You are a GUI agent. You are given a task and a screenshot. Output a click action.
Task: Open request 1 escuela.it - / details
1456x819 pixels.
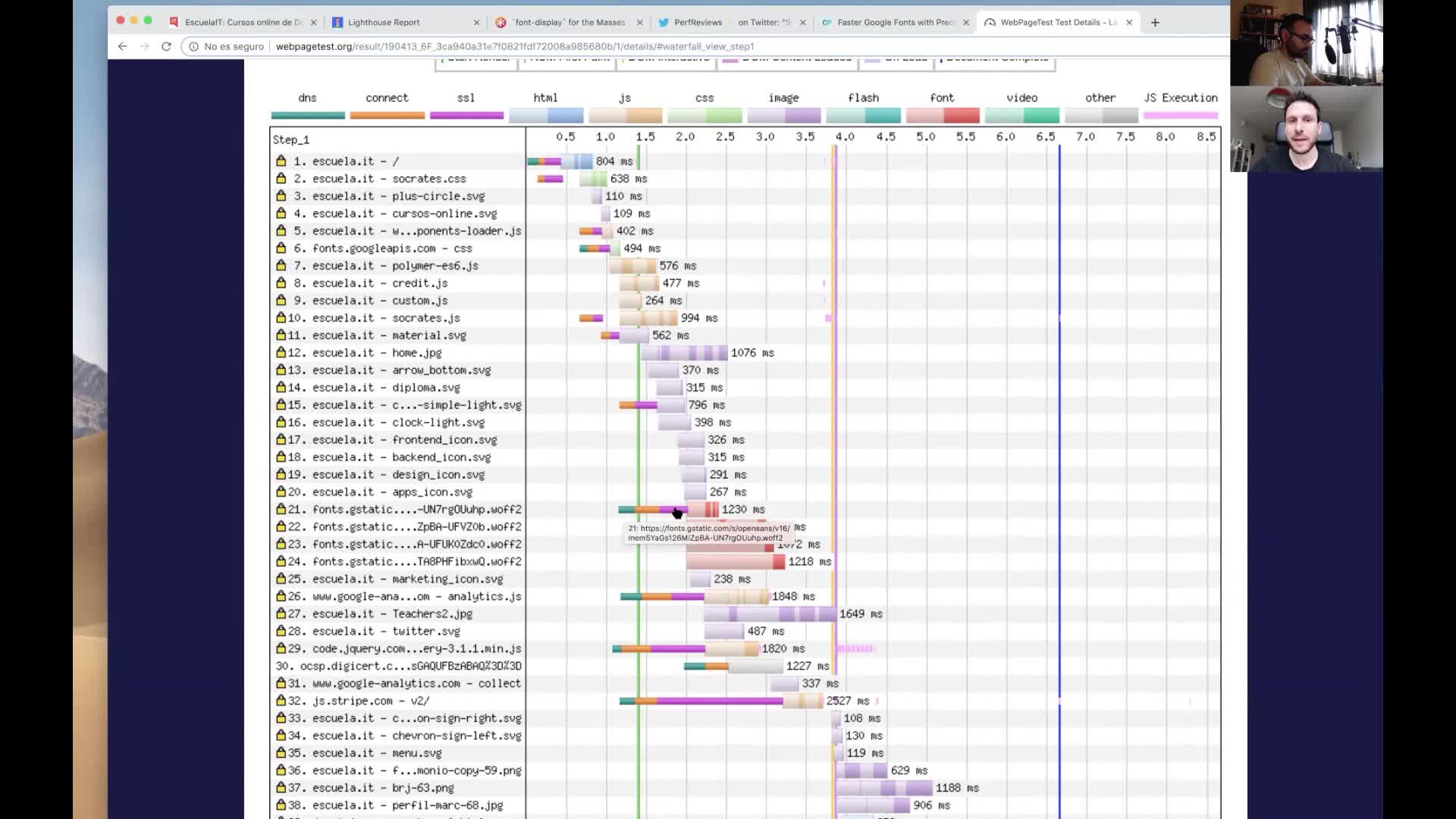pyautogui.click(x=346, y=162)
